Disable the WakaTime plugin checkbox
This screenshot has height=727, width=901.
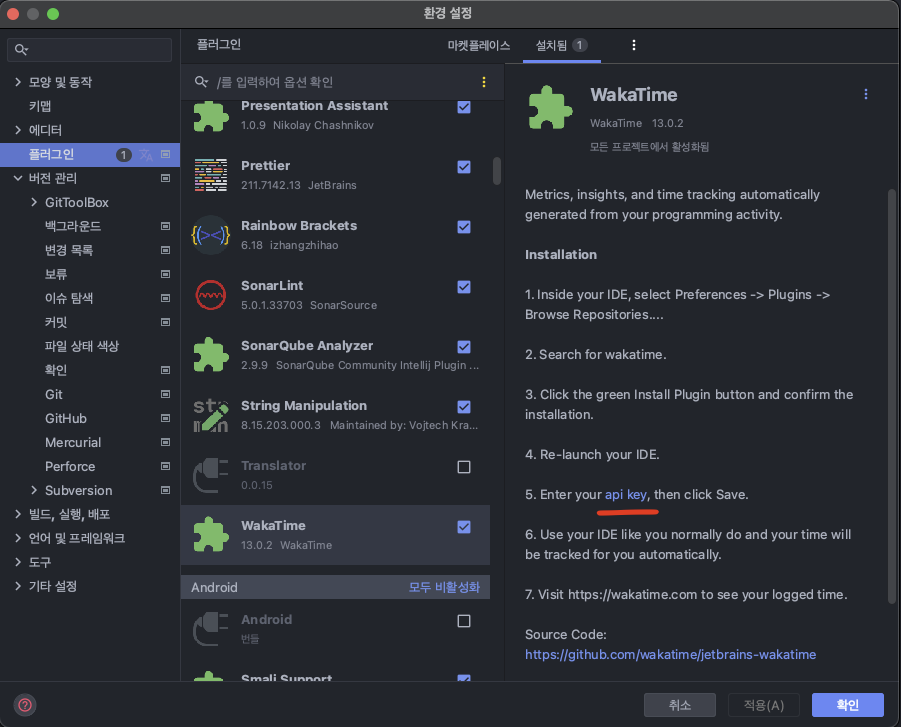pos(464,527)
